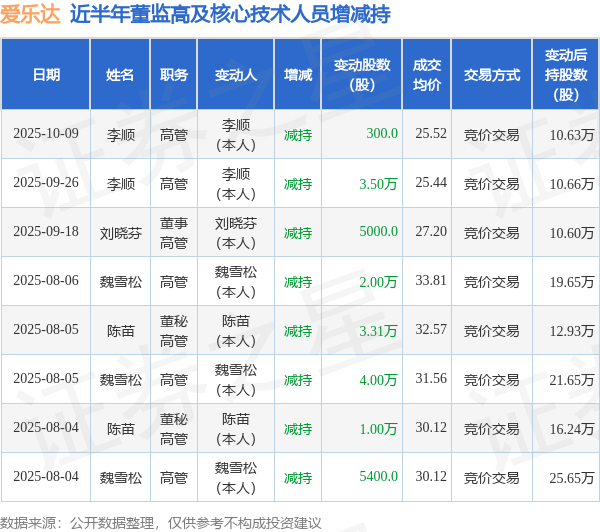Image resolution: width=600 pixels, height=532 pixels.
Task: Click 减持 in the 2025-09-18 row
Action: tap(298, 233)
